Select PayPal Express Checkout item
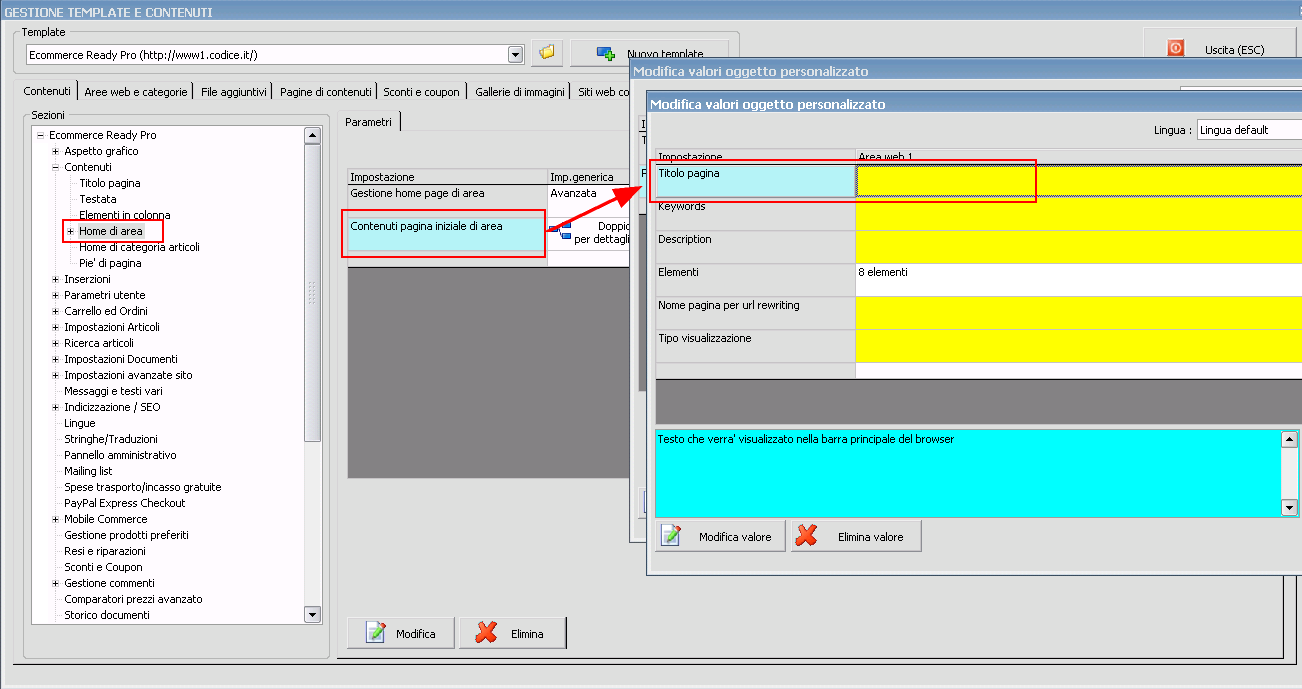Screen dimensions: 1302x689 (125, 503)
